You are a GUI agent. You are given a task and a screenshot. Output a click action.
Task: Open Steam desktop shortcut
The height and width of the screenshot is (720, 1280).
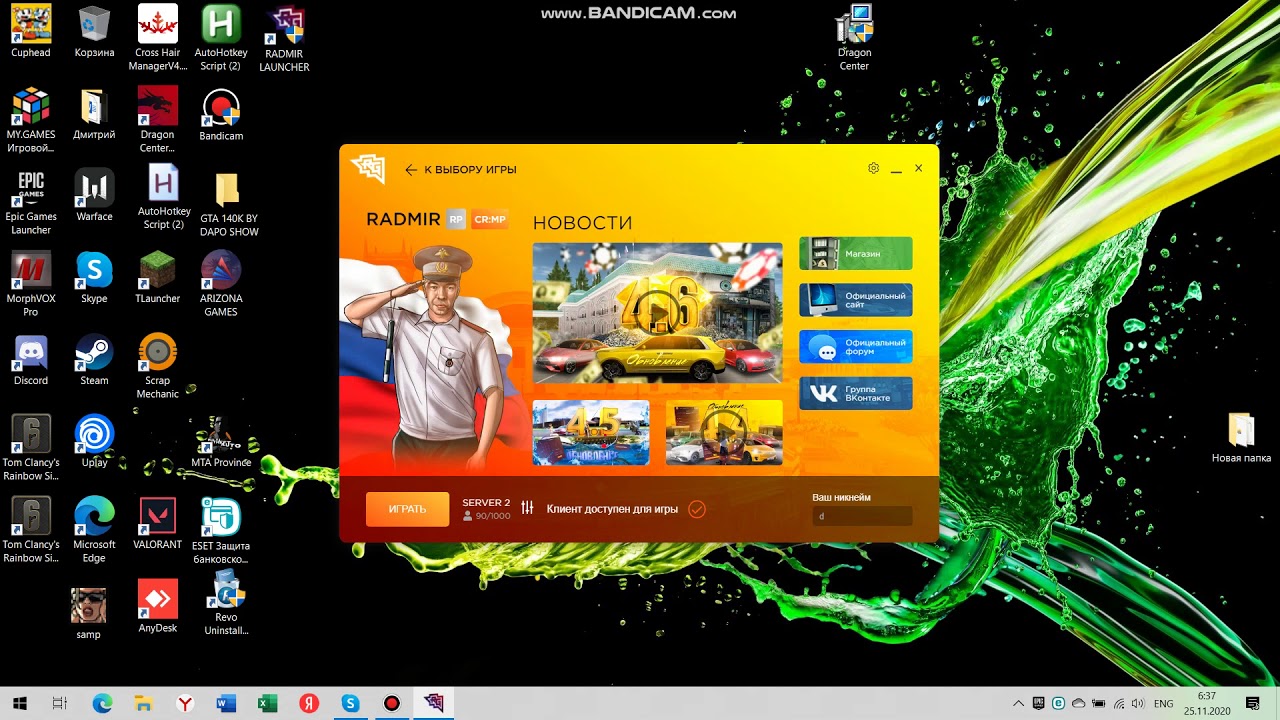pos(94,360)
